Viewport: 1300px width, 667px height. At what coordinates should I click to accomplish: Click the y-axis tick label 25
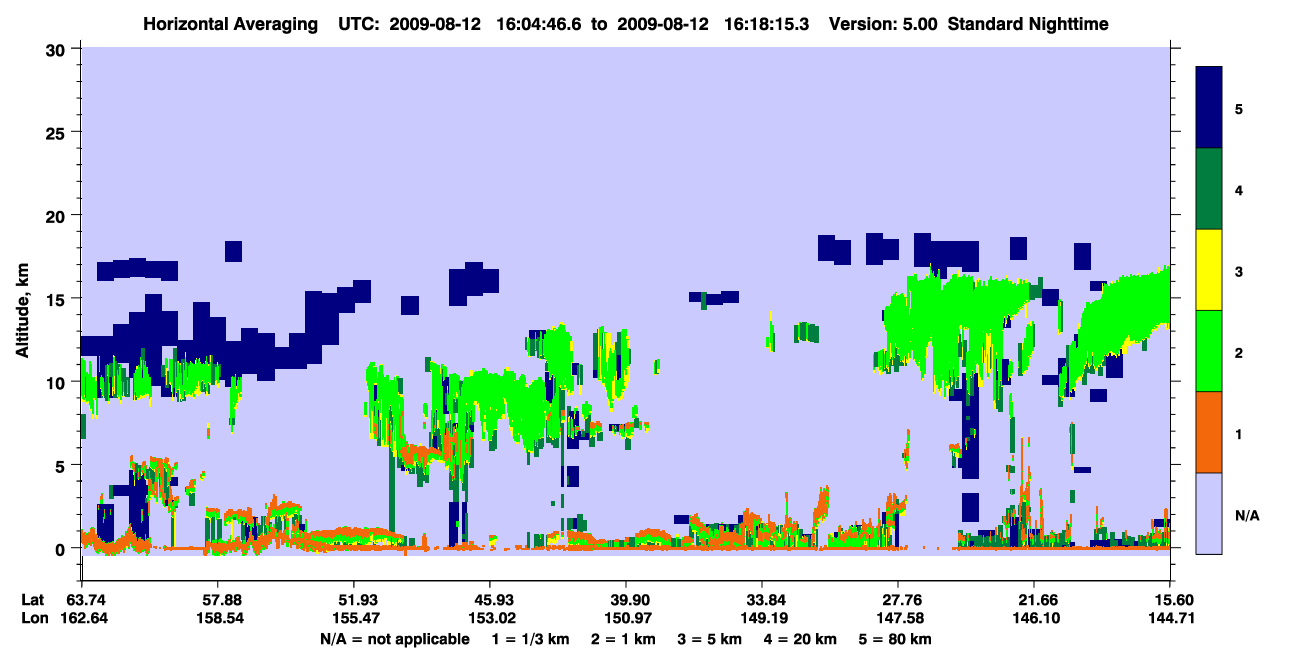(58, 132)
